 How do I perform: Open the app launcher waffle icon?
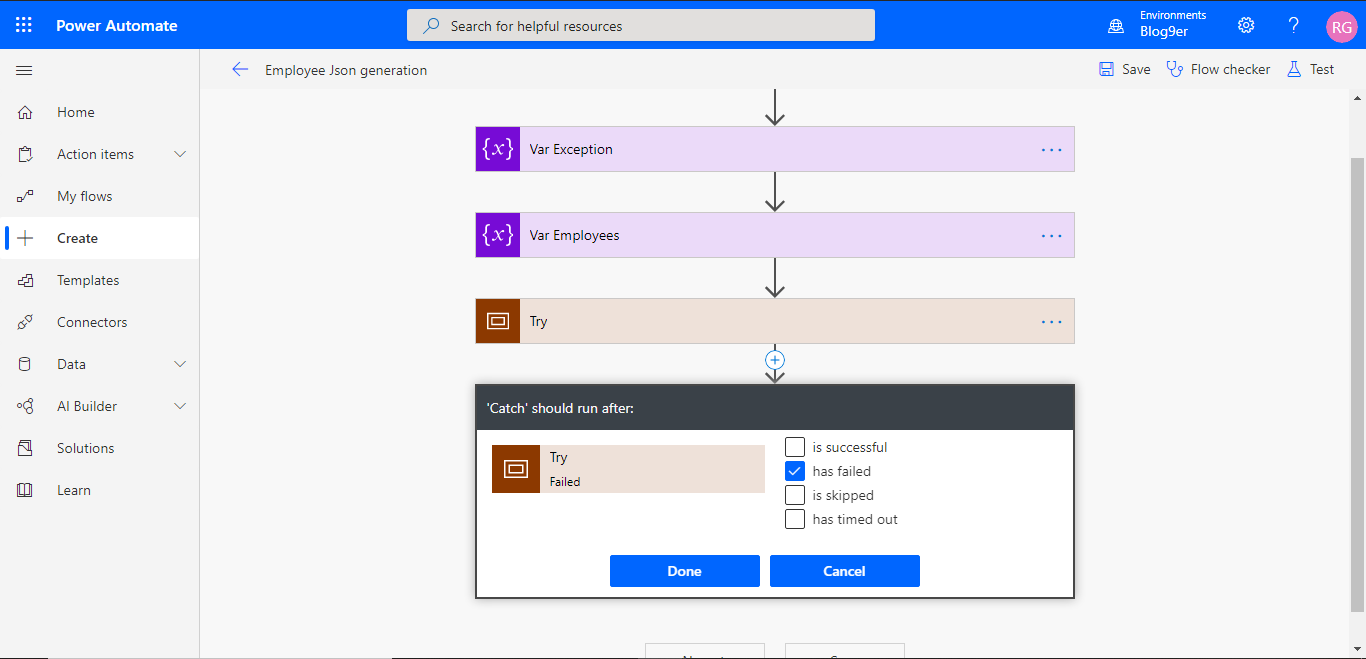(24, 25)
